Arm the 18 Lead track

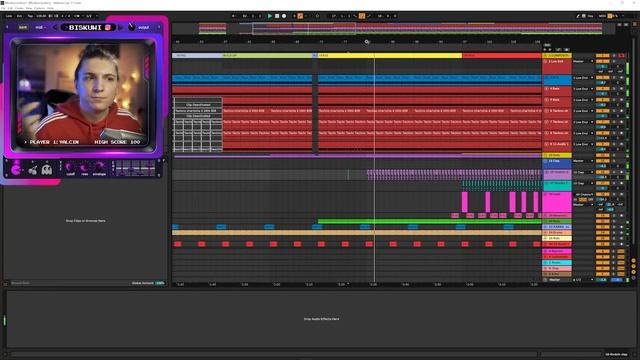621,194
